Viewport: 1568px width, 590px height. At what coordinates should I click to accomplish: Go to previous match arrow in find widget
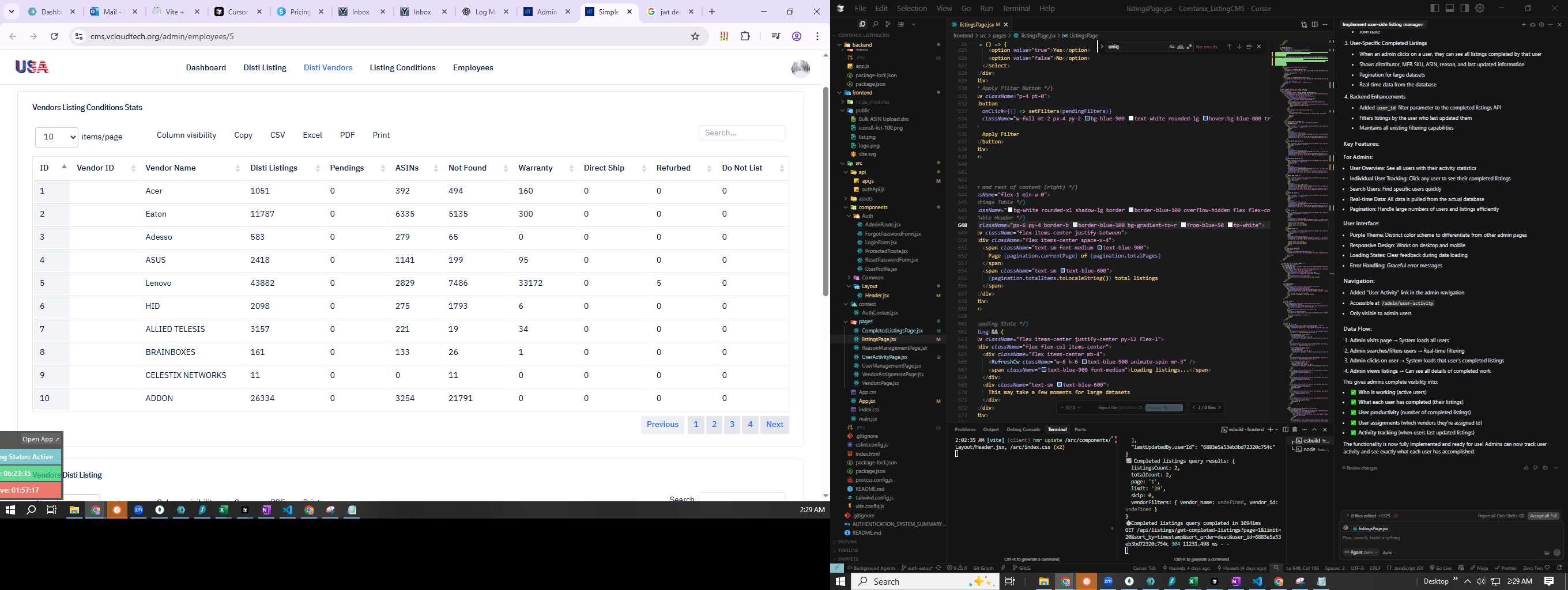[1229, 46]
